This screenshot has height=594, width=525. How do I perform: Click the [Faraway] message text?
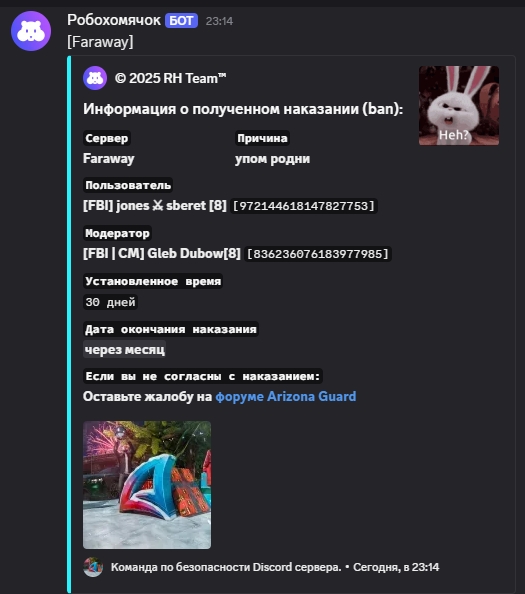pos(100,42)
